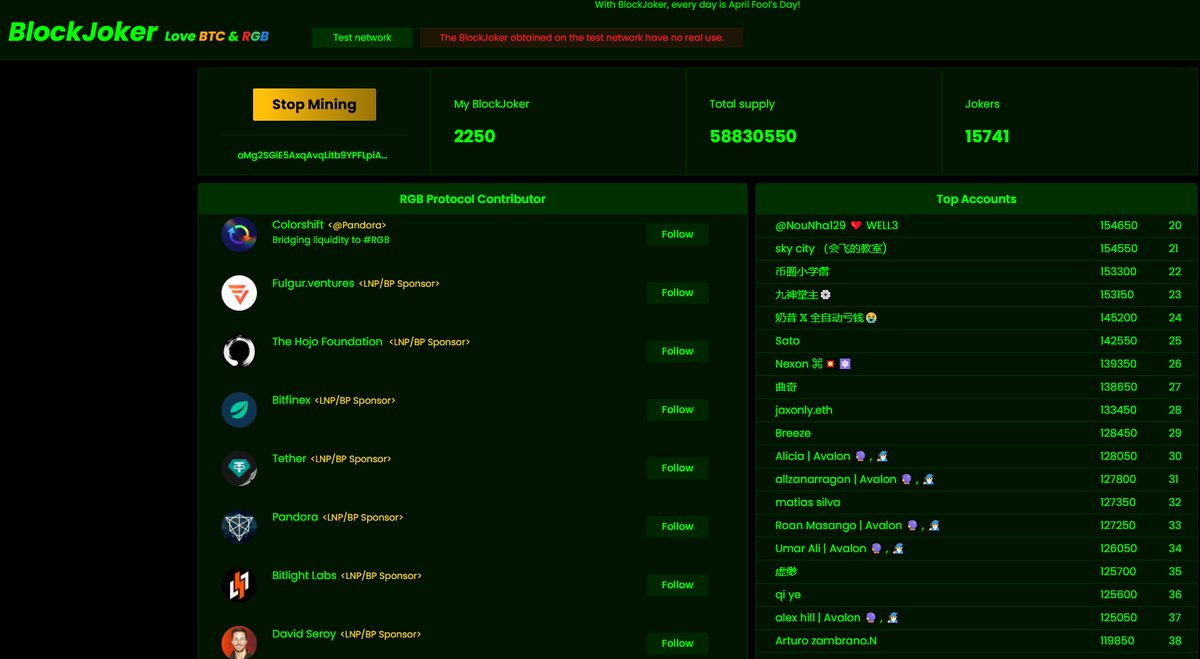The image size is (1200, 659).
Task: Select the Top Accounts header
Action: [x=976, y=199]
